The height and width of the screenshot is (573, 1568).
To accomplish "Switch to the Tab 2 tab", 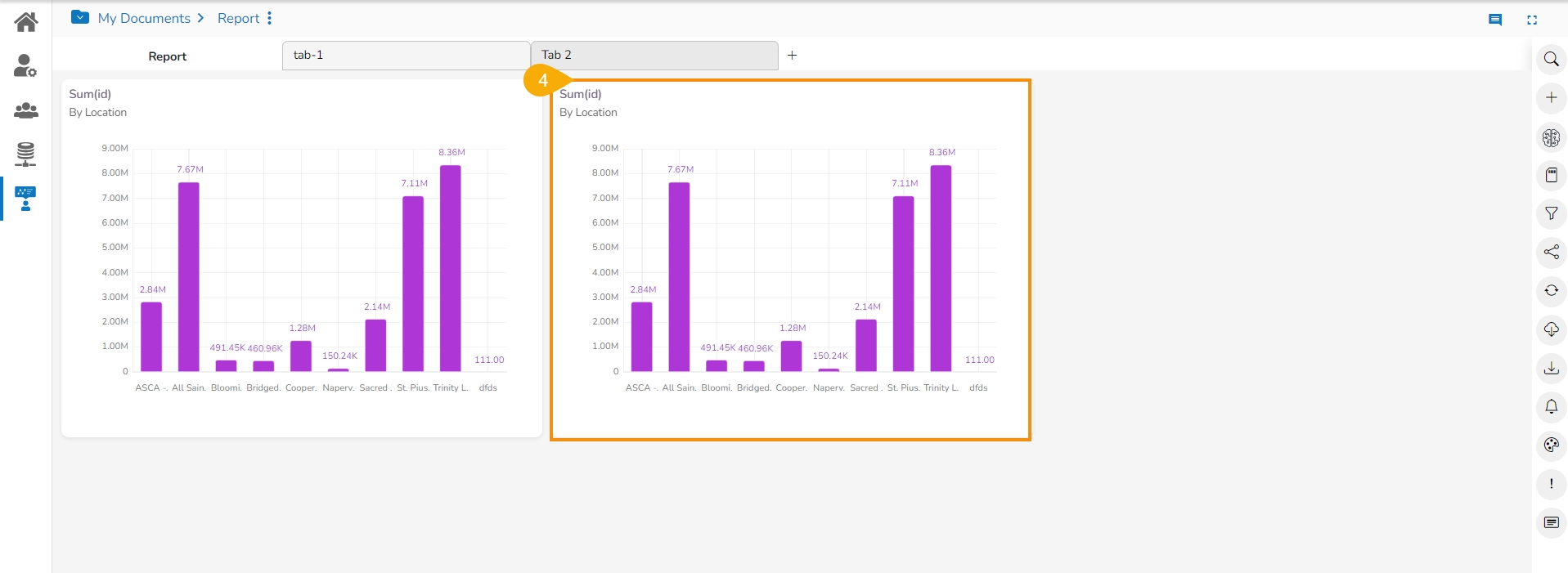I will pyautogui.click(x=654, y=56).
